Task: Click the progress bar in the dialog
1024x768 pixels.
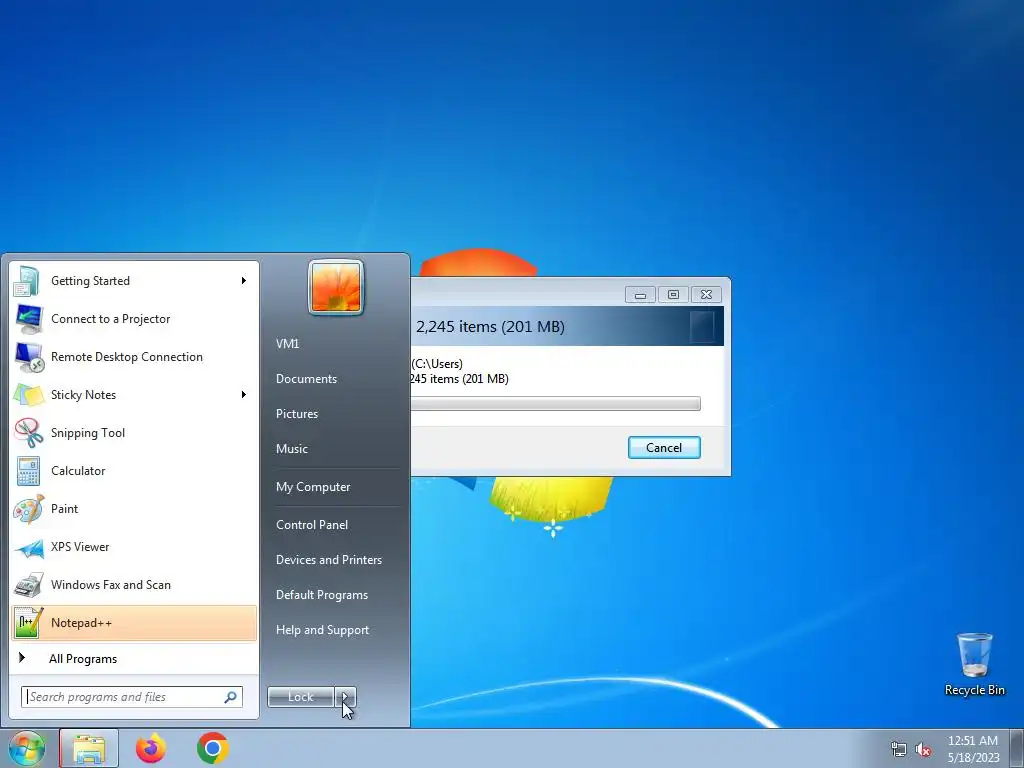Action: [x=556, y=404]
